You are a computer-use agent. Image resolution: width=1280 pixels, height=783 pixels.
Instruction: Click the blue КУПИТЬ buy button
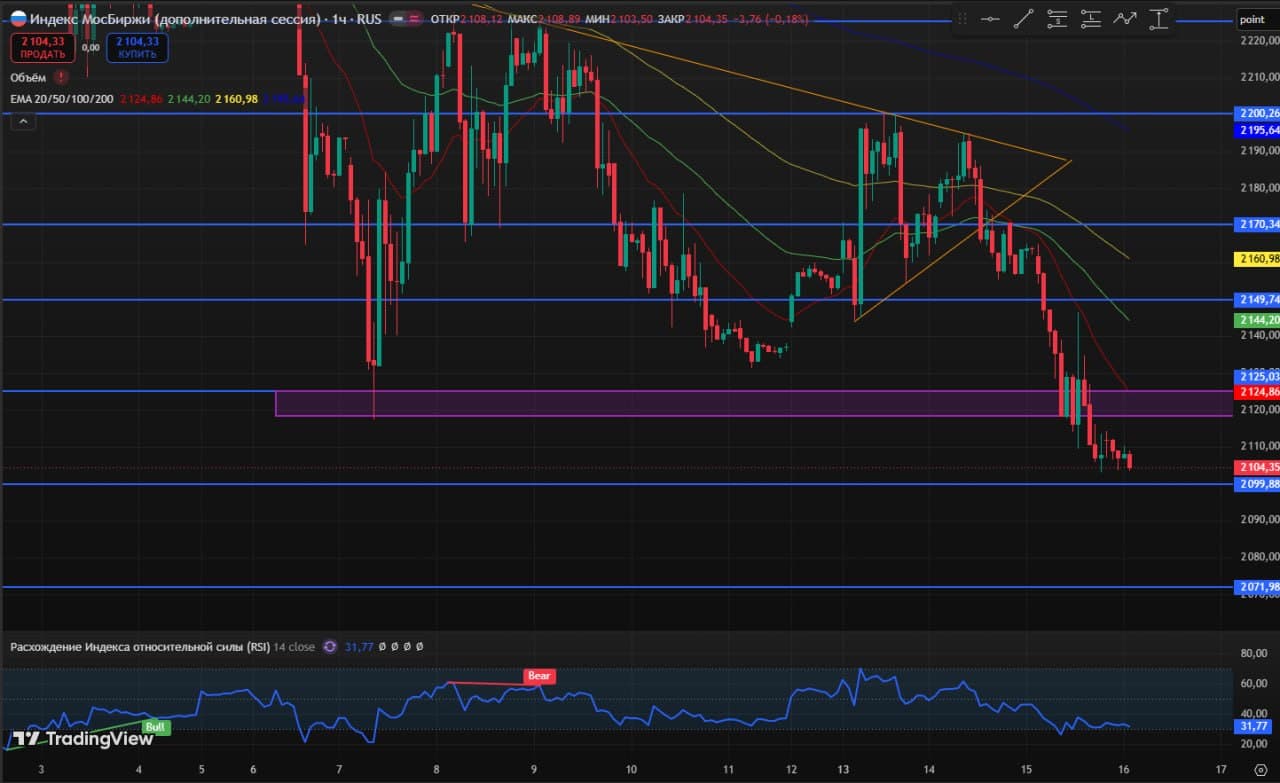[138, 46]
